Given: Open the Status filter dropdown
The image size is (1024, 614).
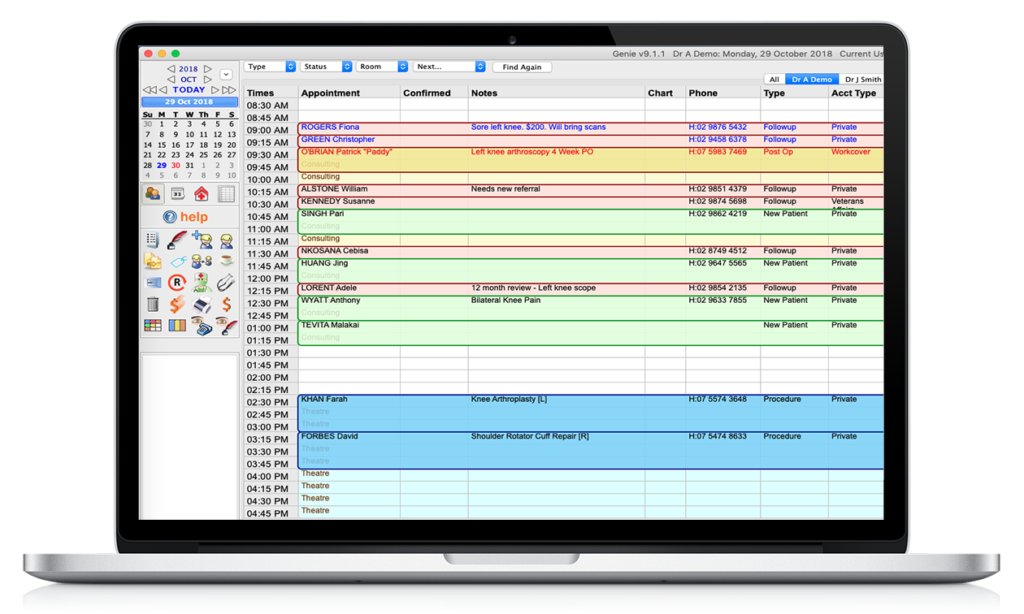Looking at the screenshot, I should pyautogui.click(x=327, y=67).
